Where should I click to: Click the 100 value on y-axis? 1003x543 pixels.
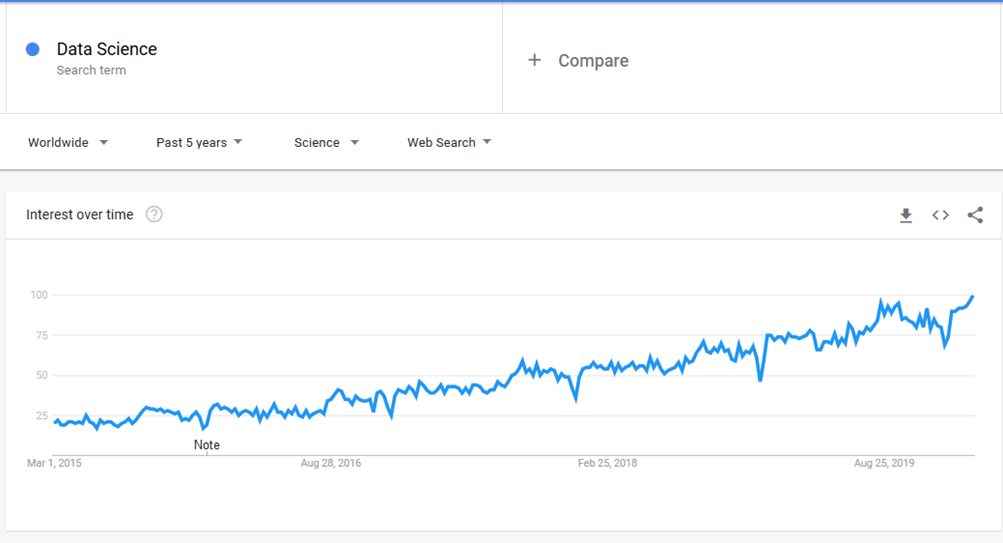coord(39,295)
